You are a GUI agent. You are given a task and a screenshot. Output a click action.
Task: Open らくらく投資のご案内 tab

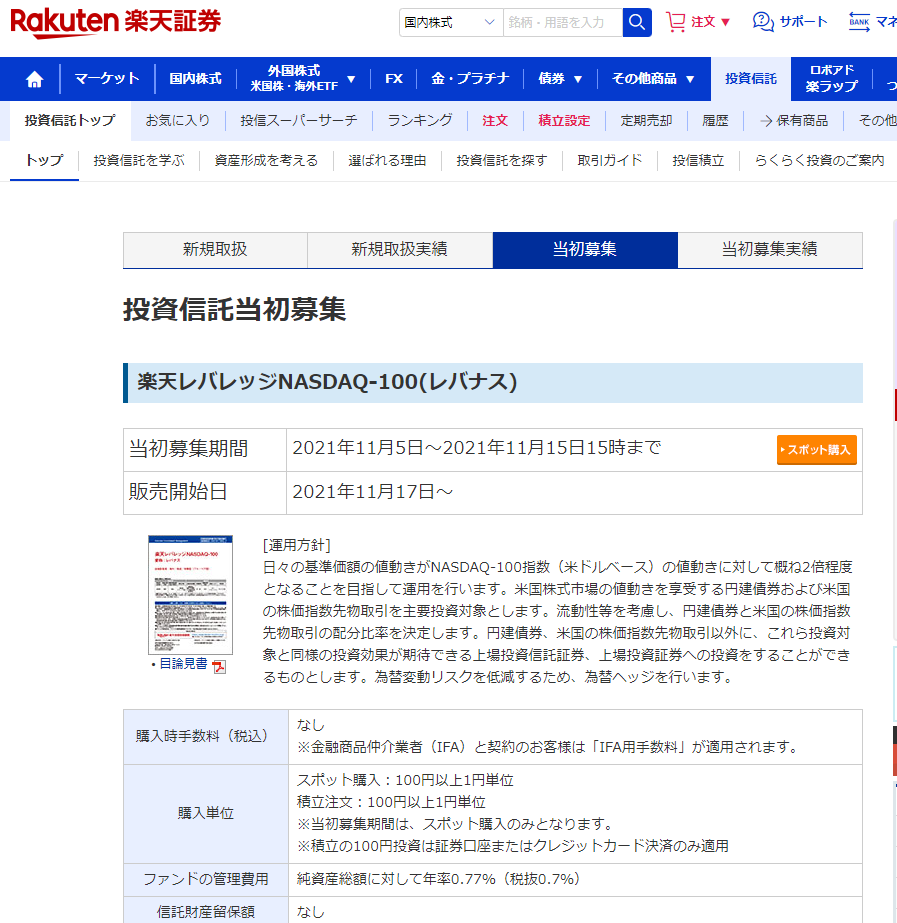point(819,161)
